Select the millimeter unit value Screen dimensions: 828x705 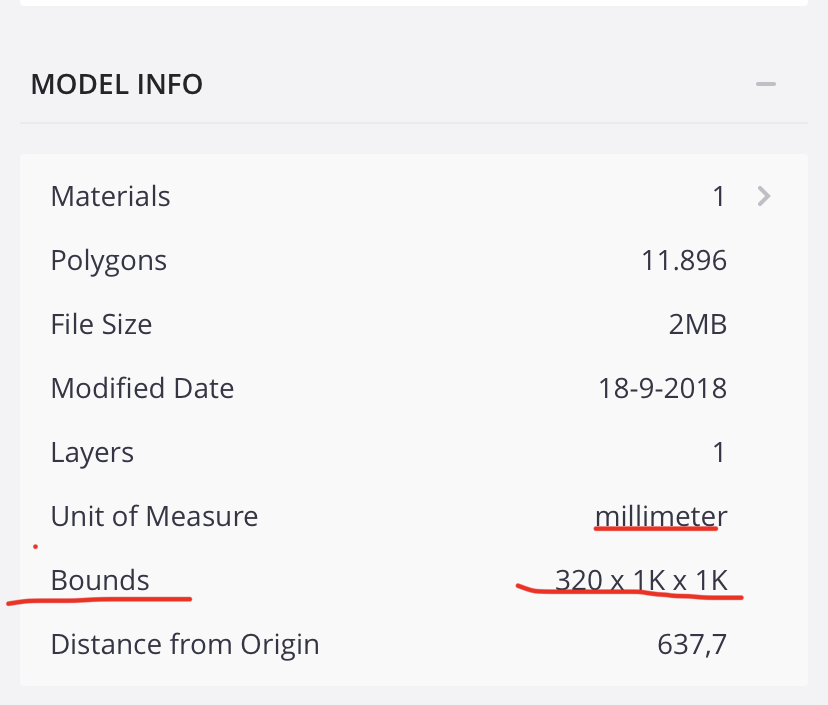tap(661, 516)
